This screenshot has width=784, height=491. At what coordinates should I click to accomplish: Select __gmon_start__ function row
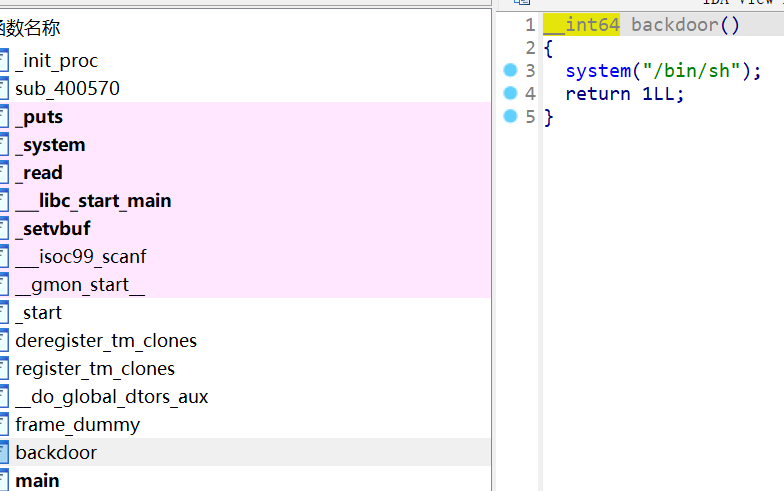click(x=245, y=284)
